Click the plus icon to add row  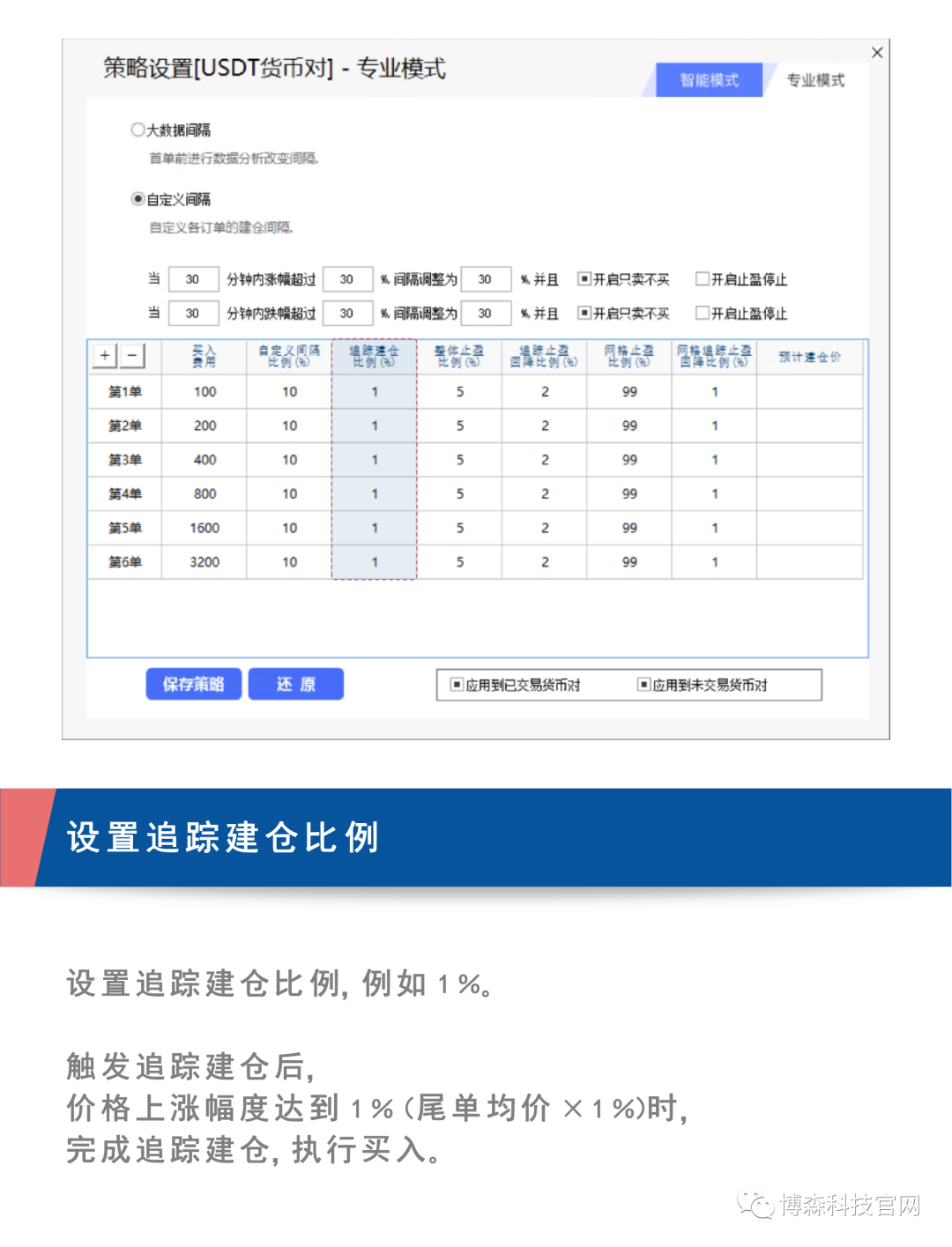point(105,355)
